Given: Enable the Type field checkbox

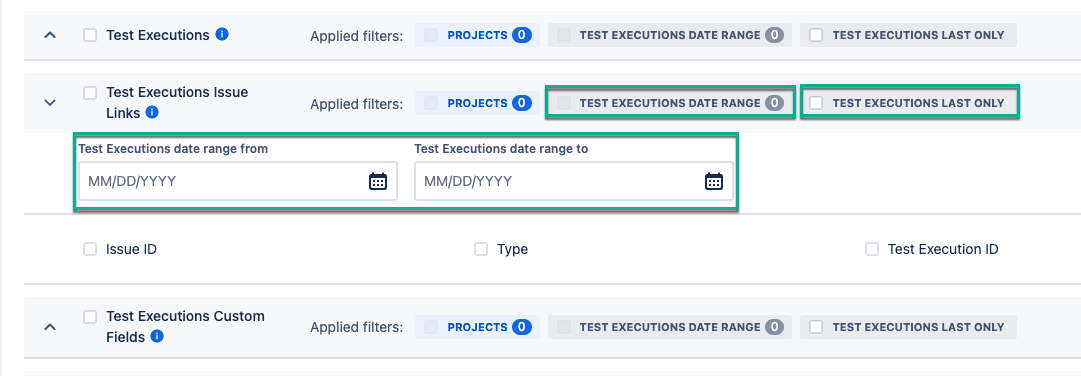Looking at the screenshot, I should 481,249.
